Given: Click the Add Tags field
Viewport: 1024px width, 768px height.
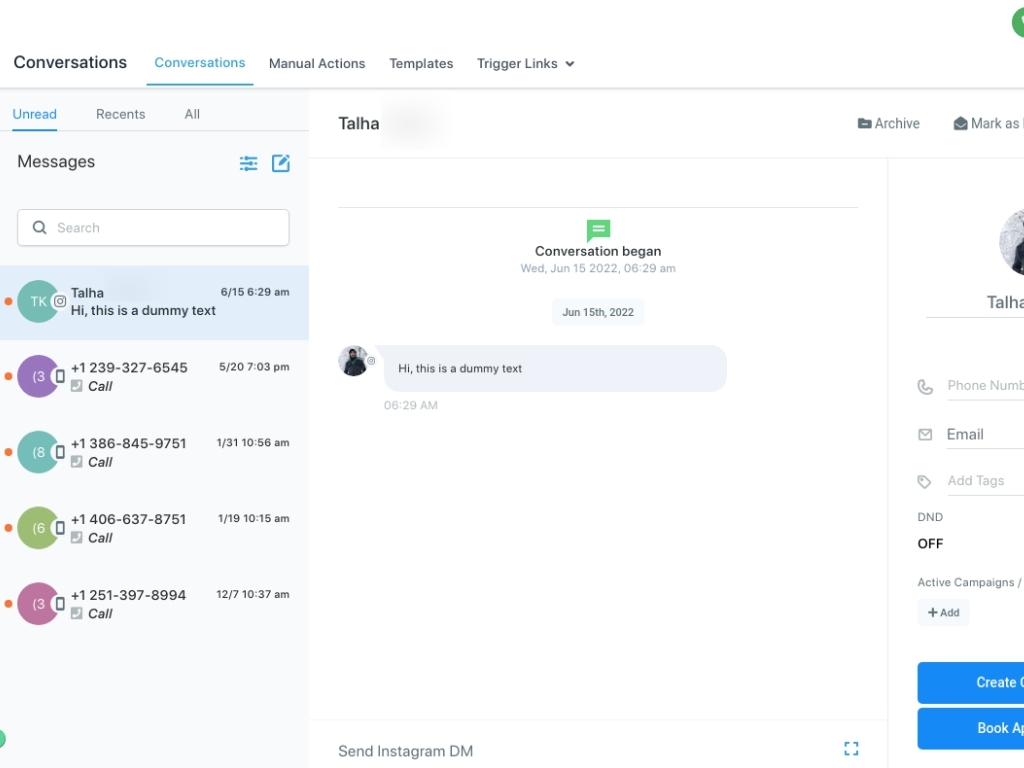Looking at the screenshot, I should pyautogui.click(x=985, y=481).
